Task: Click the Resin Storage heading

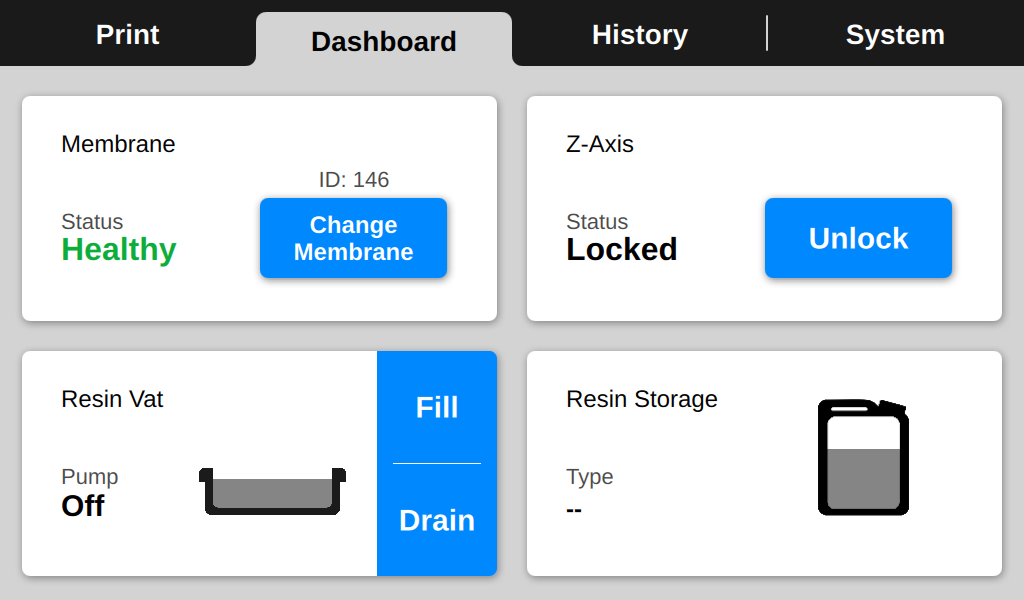Action: click(x=642, y=399)
